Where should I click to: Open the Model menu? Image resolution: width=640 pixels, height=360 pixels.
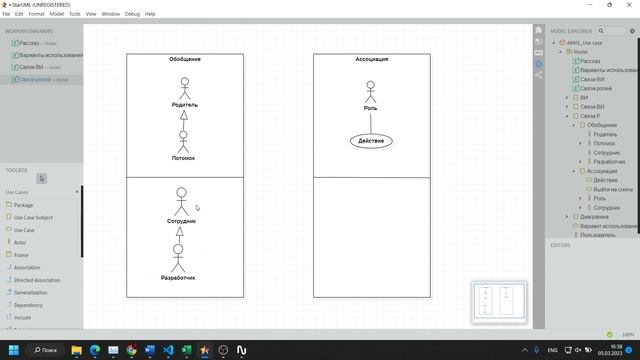pyautogui.click(x=57, y=14)
